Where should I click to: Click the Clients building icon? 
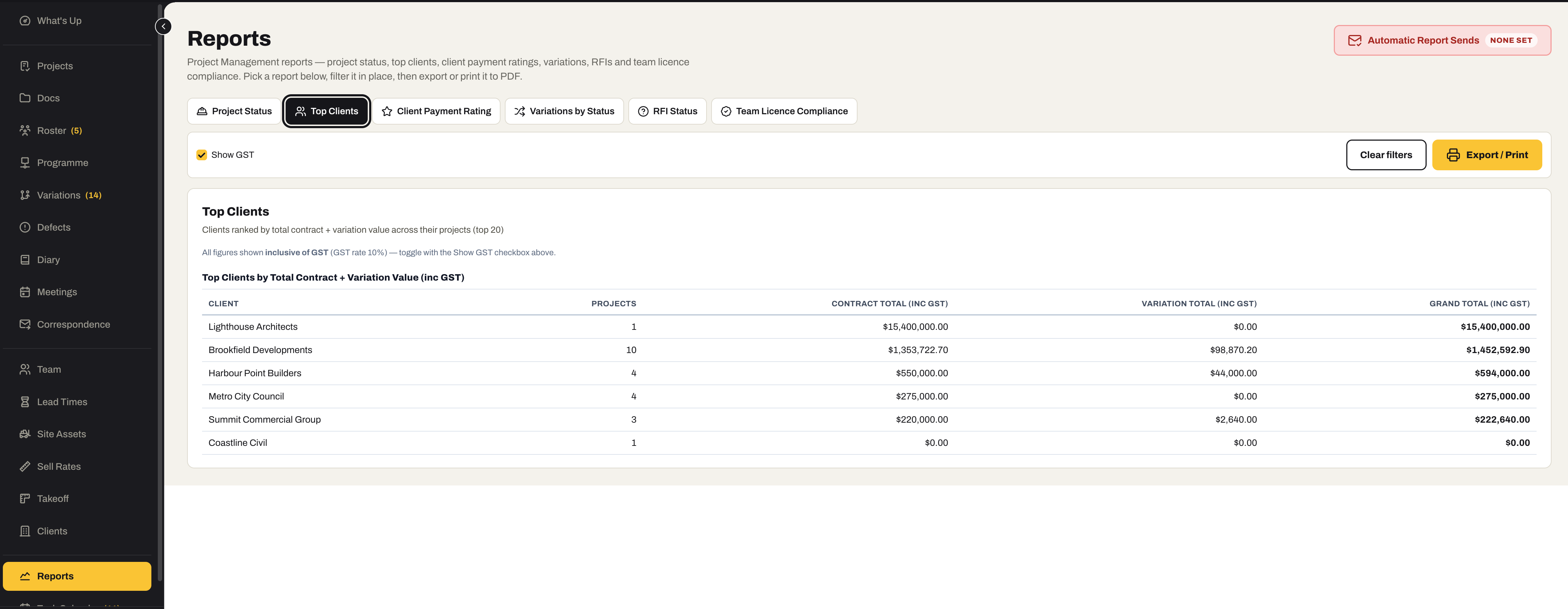(25, 531)
